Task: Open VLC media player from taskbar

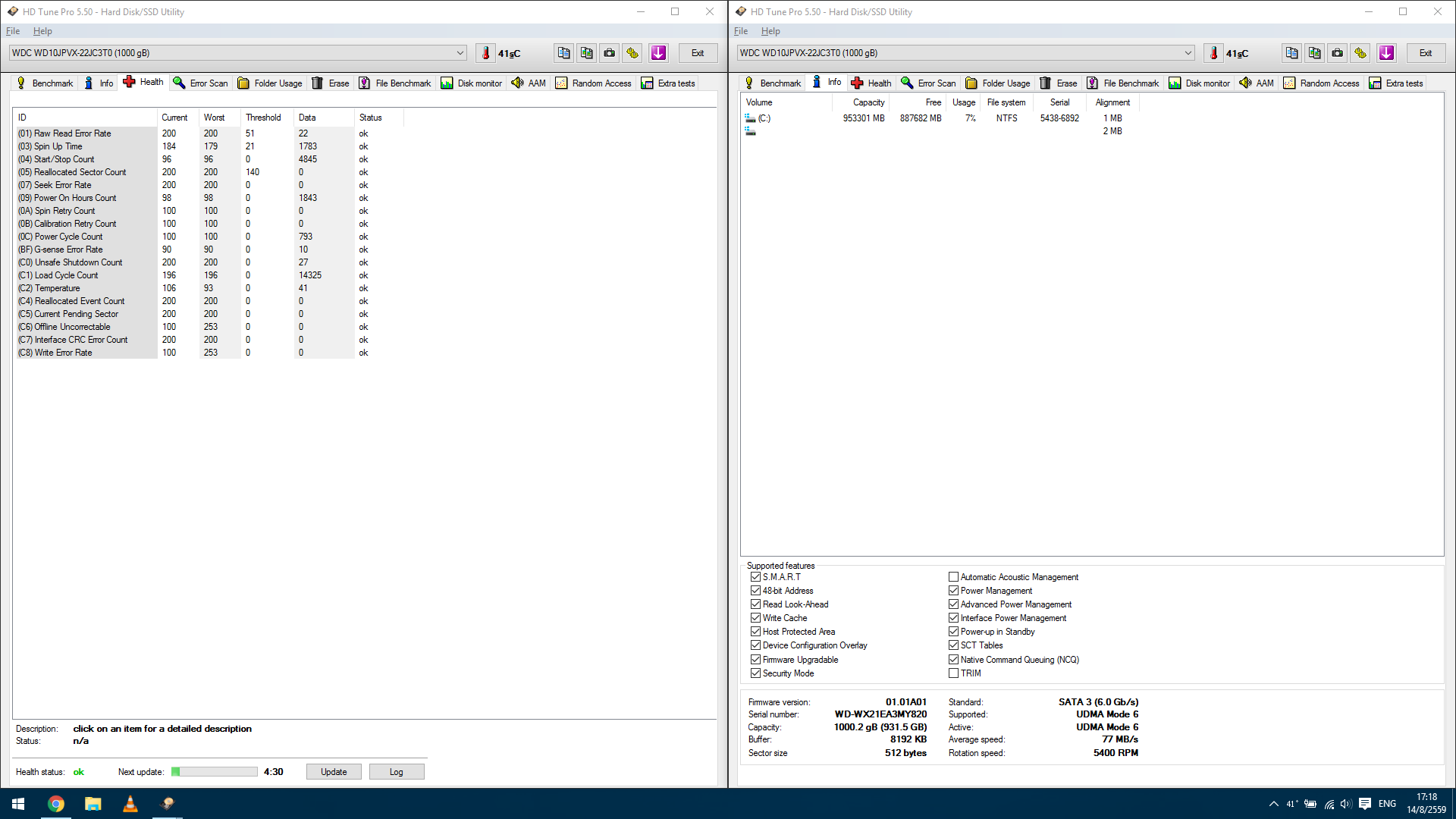Action: tap(130, 804)
